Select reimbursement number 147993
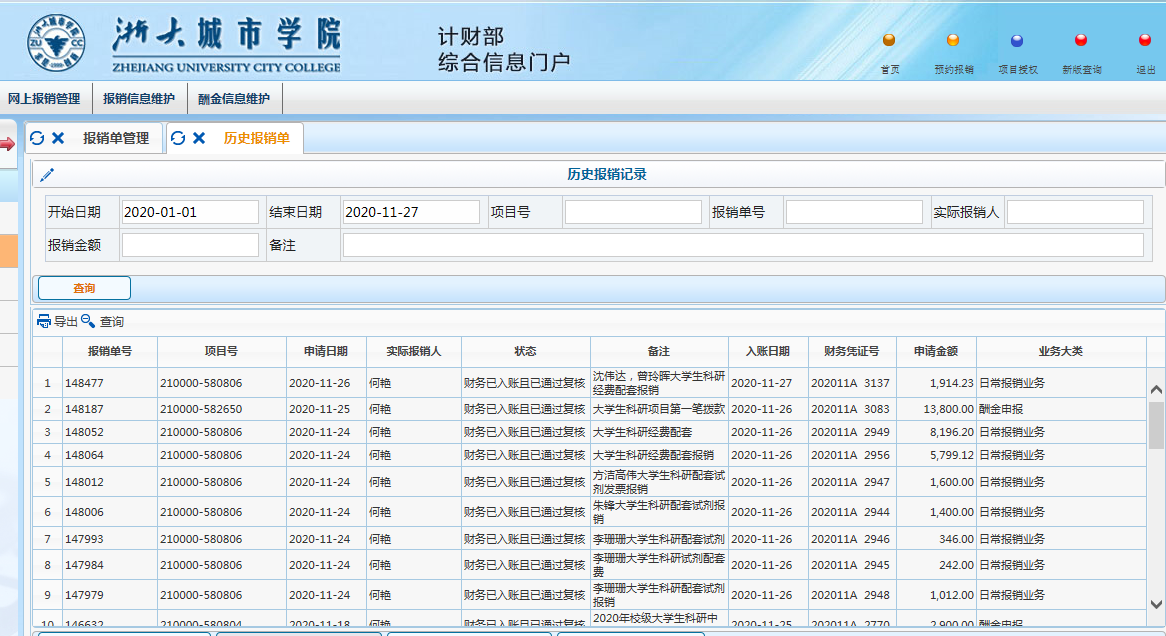This screenshot has height=636, width=1166. pyautogui.click(x=84, y=539)
